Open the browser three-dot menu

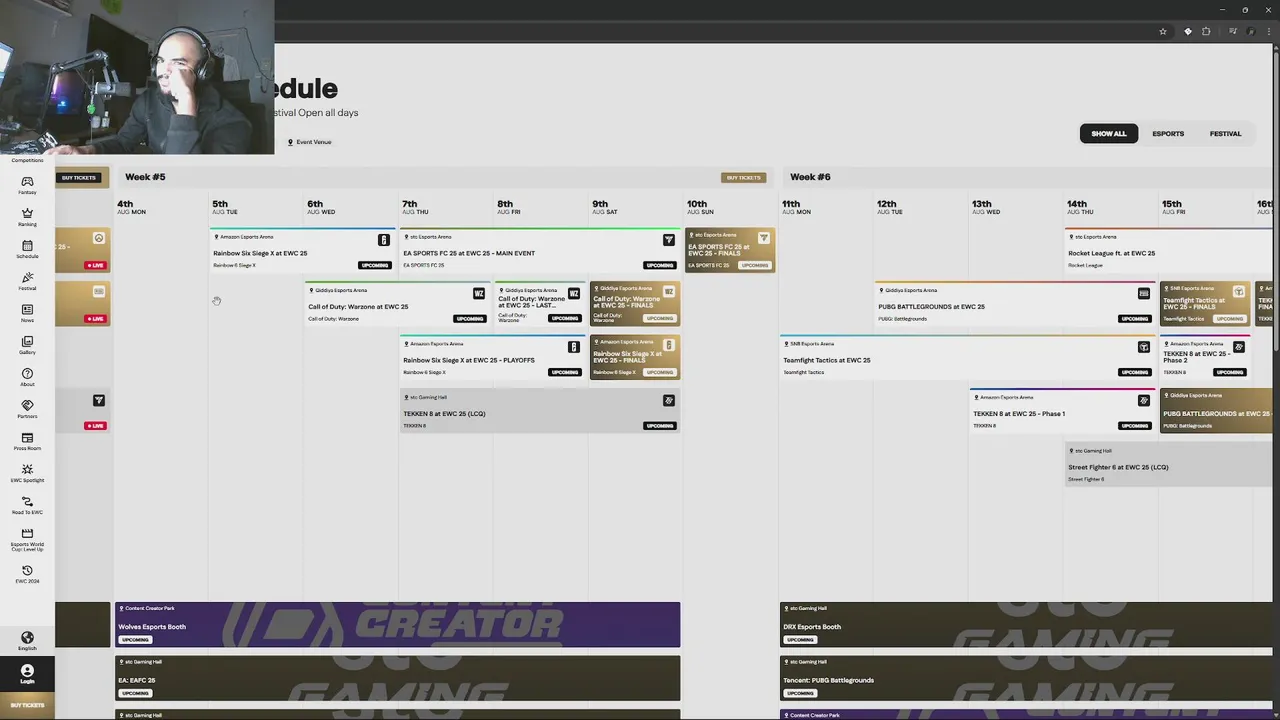1270,31
